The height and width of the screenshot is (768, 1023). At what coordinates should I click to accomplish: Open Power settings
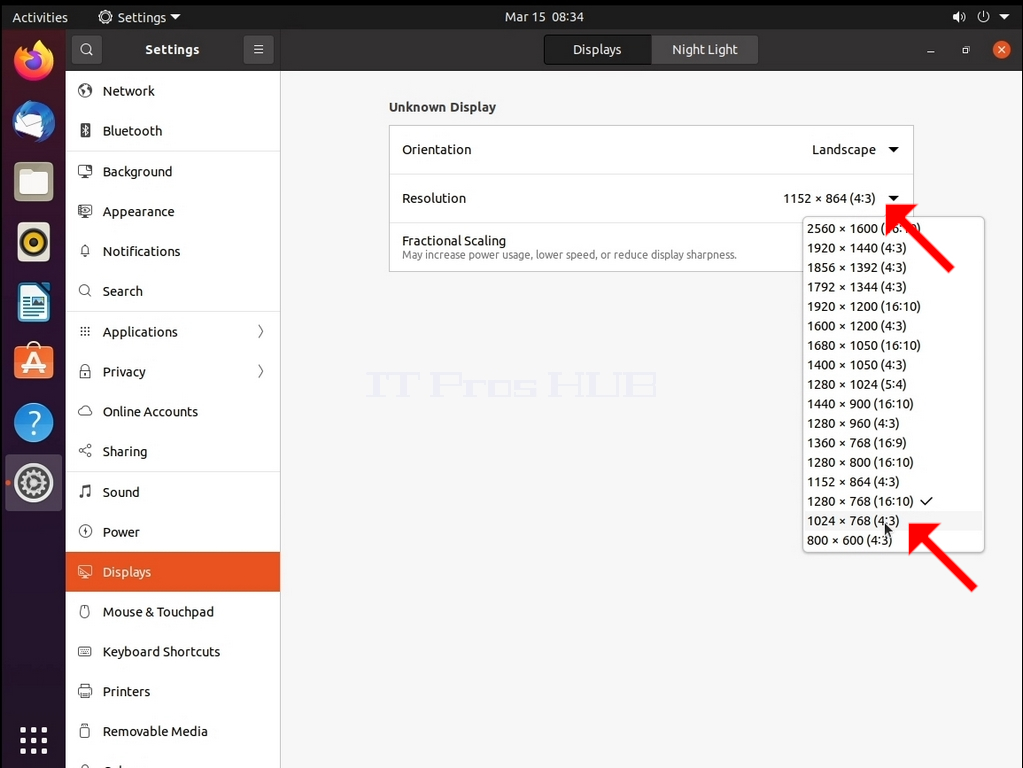tap(173, 532)
